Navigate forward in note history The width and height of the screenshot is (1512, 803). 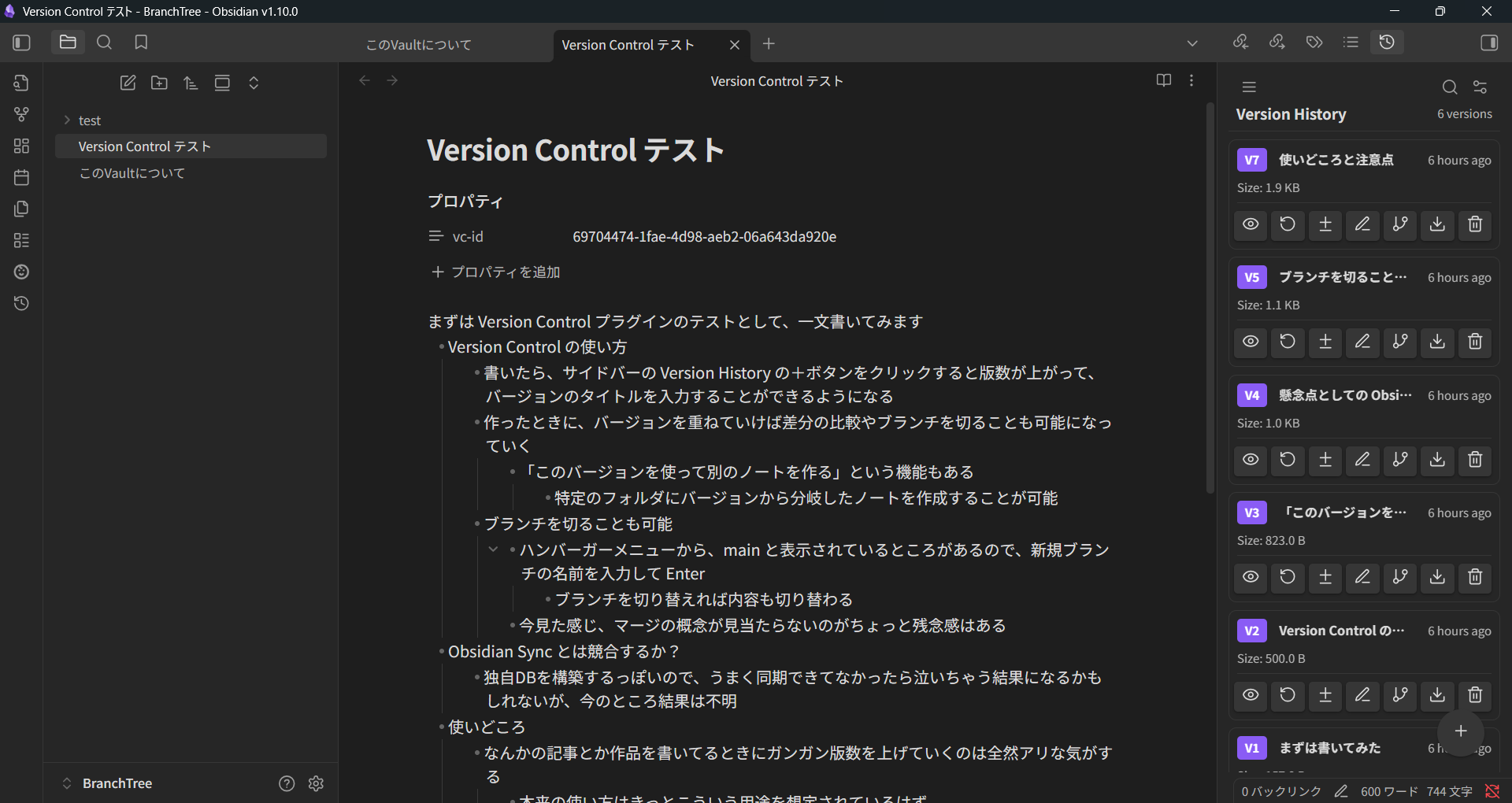pyautogui.click(x=392, y=80)
